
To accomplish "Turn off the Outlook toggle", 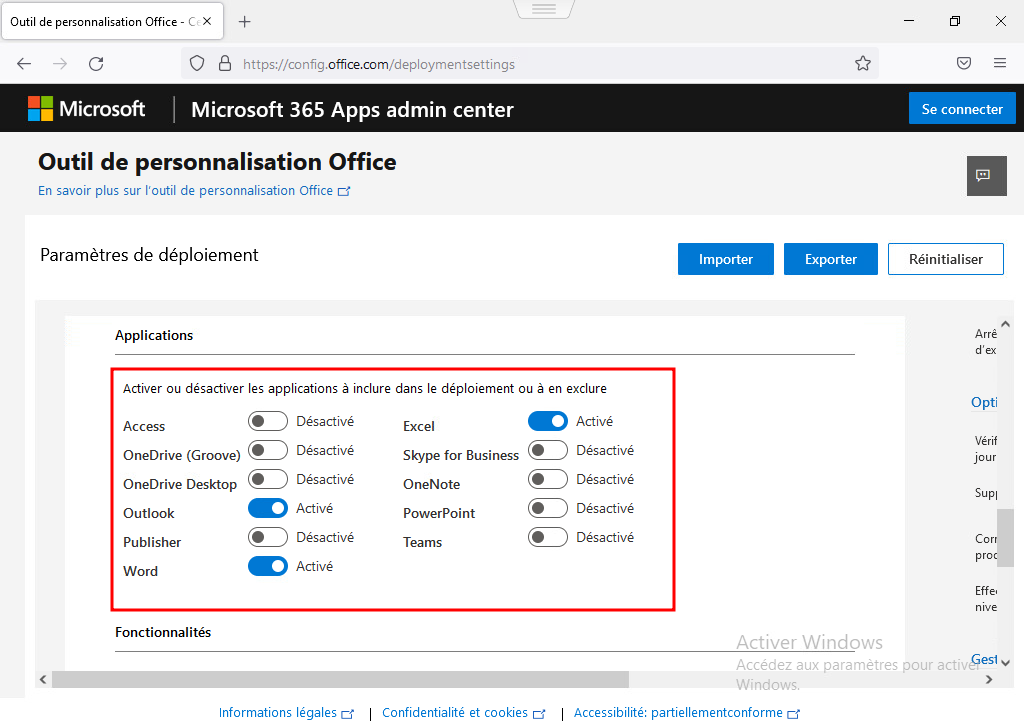I will (268, 509).
